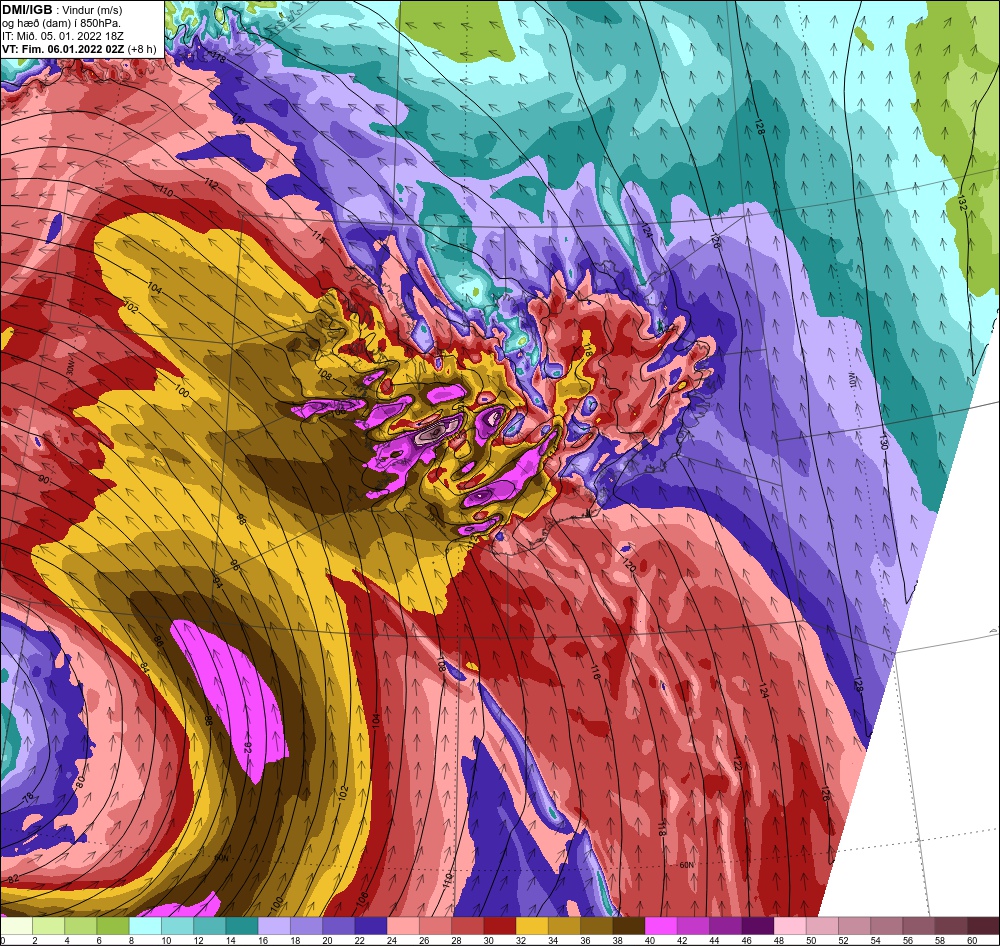
Task: Click the legend tick label '16'
Action: [263, 940]
